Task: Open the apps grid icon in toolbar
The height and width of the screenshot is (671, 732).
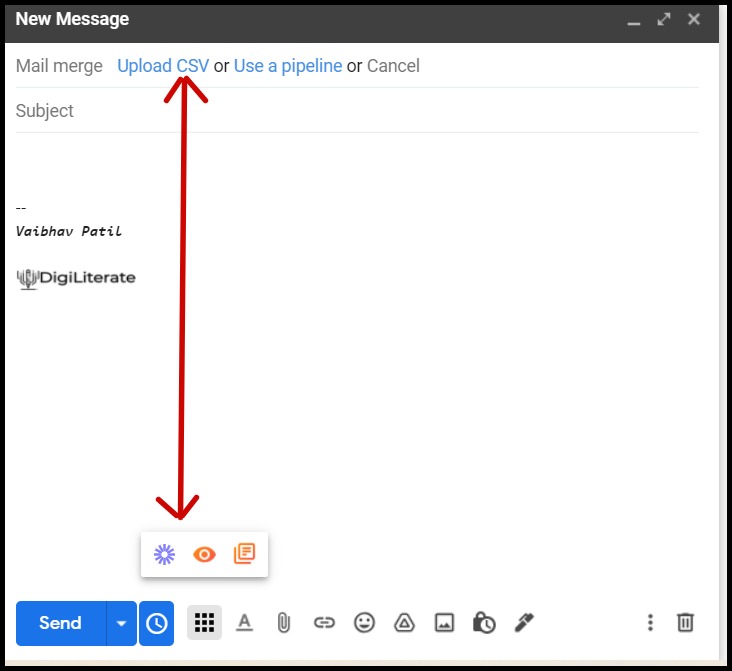Action: coord(204,622)
